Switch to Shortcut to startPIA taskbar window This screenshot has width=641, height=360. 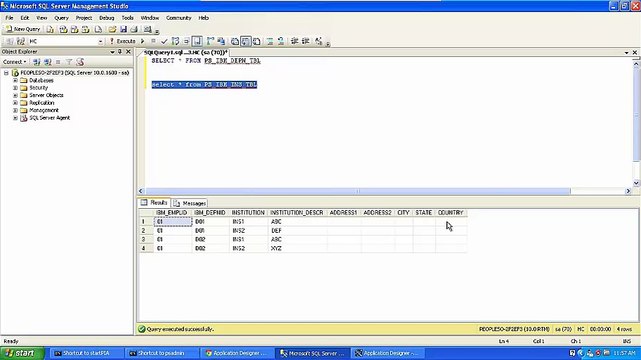[x=87, y=353]
